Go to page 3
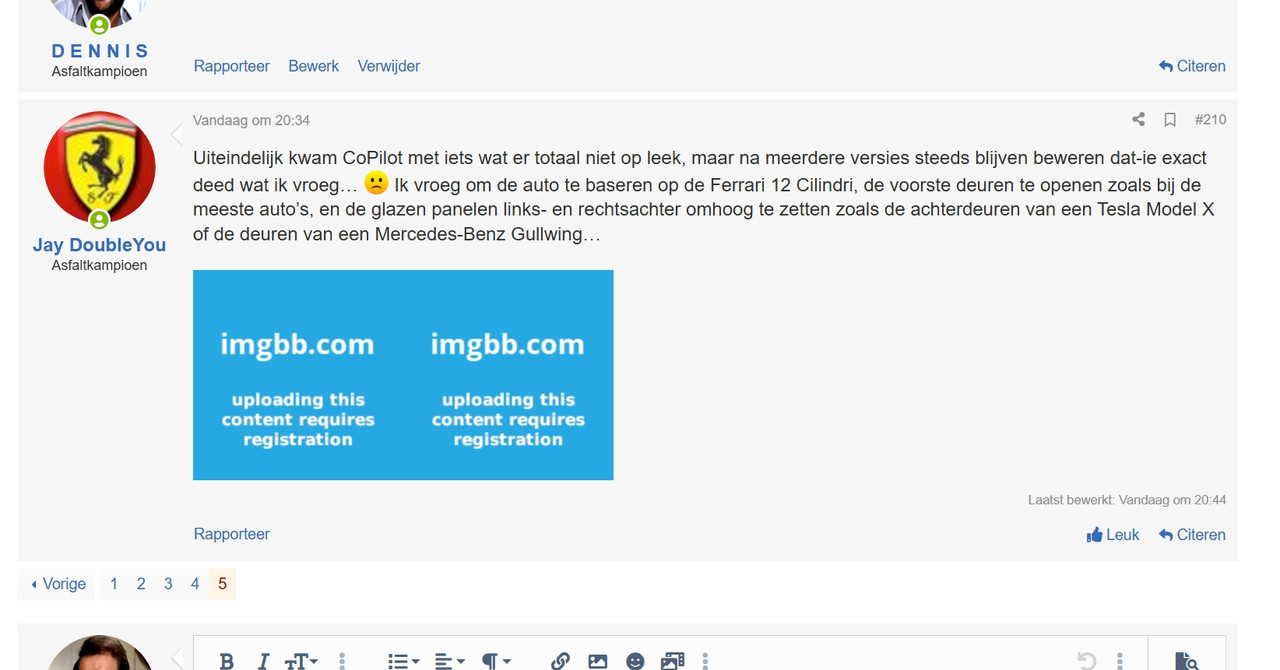 (x=168, y=584)
